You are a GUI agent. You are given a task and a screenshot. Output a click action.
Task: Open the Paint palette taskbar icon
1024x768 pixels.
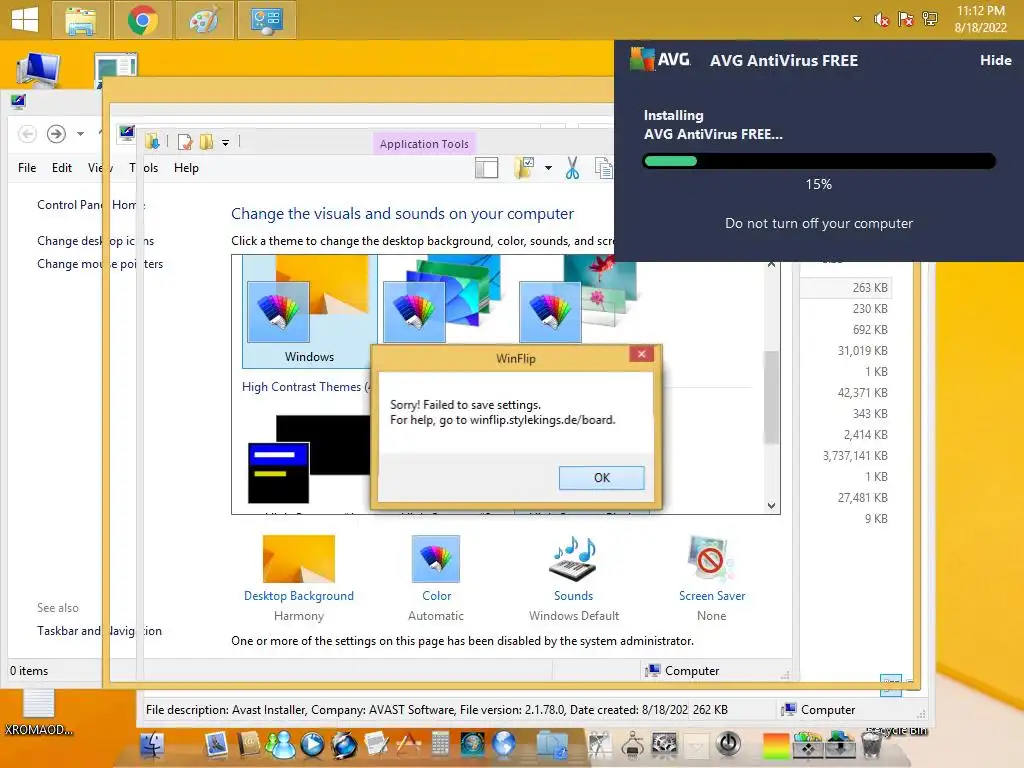click(x=204, y=20)
